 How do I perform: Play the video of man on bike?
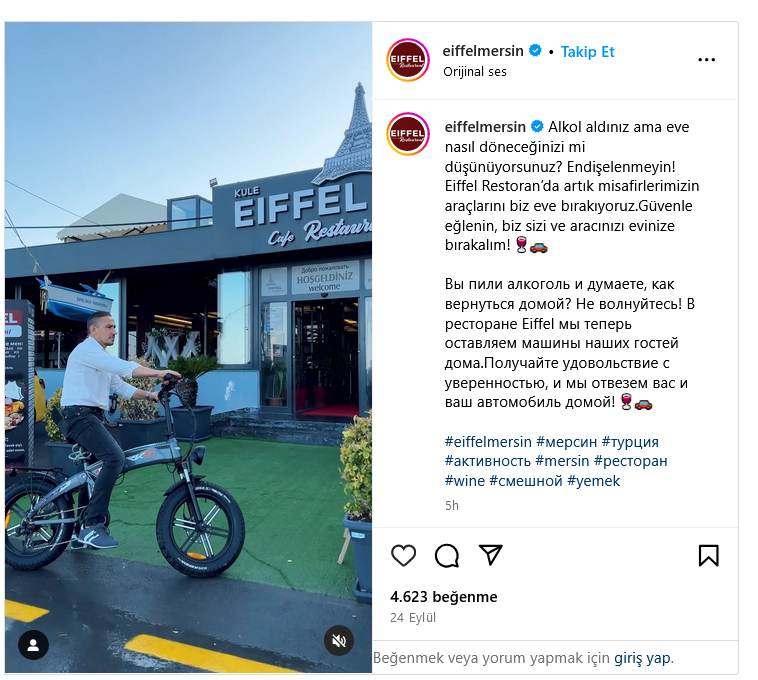coord(189,347)
